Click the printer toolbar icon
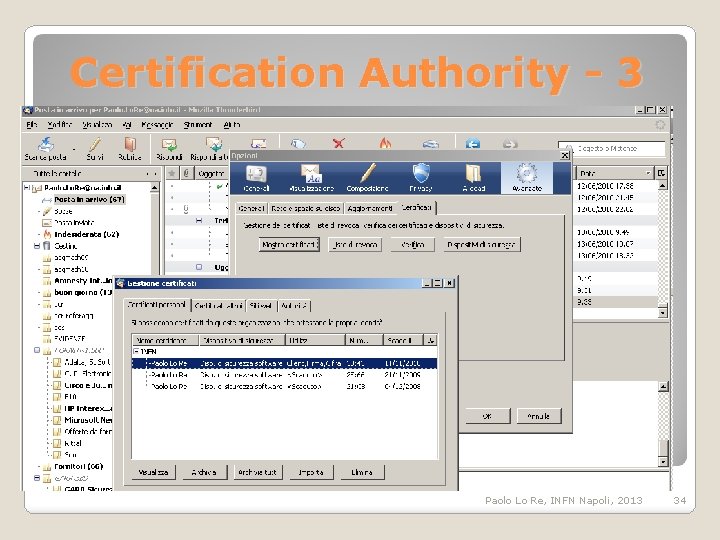Screen dimensions: 720x540 tap(430, 144)
